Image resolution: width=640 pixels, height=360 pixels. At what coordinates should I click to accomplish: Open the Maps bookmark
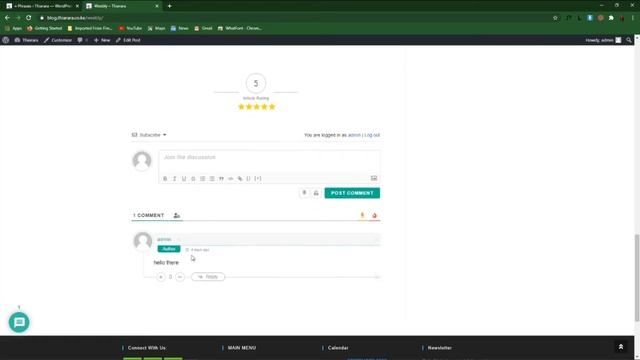coord(157,28)
